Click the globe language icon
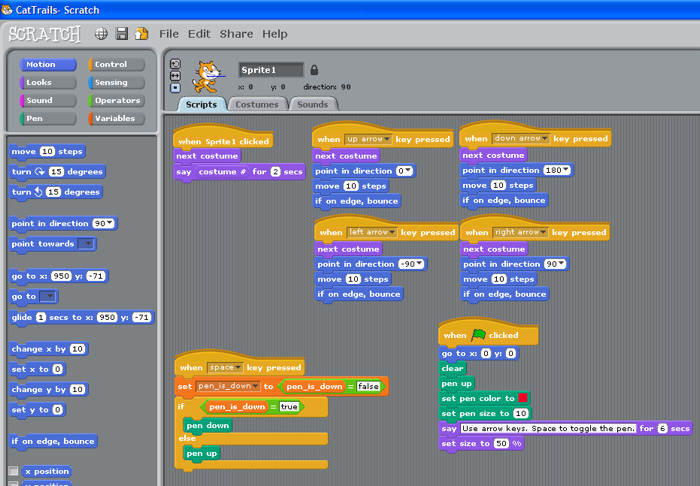 tap(101, 34)
